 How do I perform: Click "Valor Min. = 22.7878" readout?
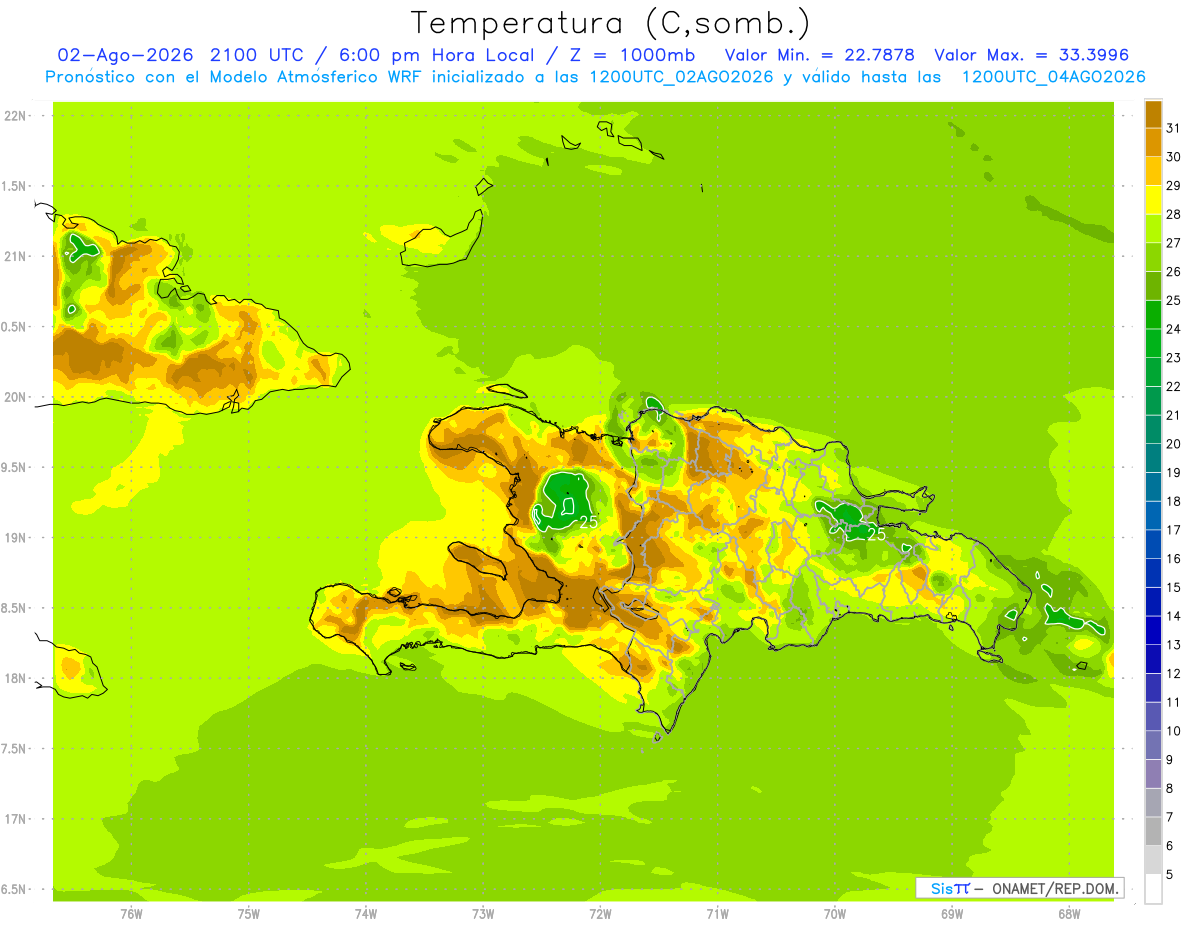tap(818, 55)
